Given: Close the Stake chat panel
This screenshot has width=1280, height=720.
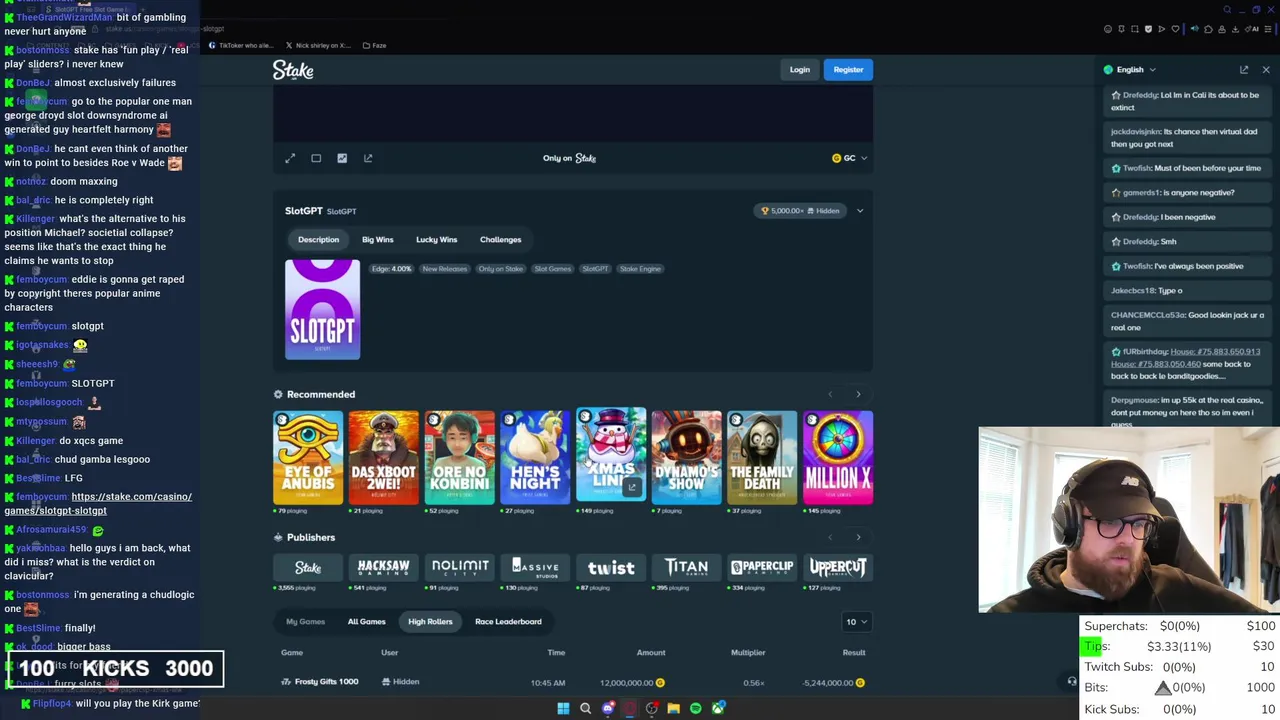Looking at the screenshot, I should click(x=1266, y=70).
